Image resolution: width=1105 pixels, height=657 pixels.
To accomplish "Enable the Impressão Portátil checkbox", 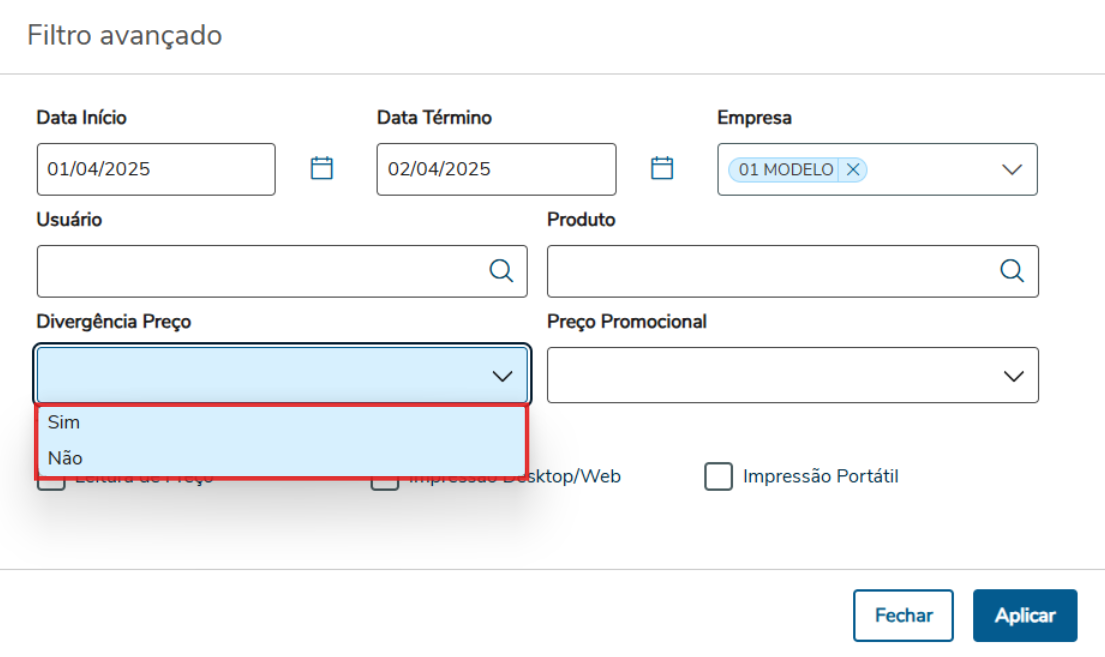I will (x=718, y=477).
